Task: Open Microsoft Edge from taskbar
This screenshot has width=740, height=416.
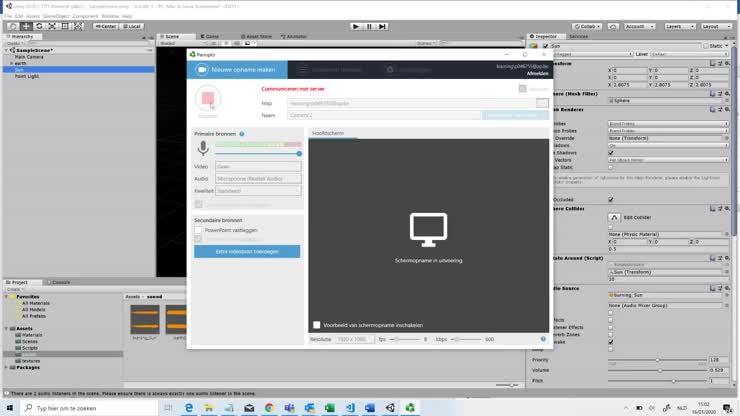Action: 189,408
